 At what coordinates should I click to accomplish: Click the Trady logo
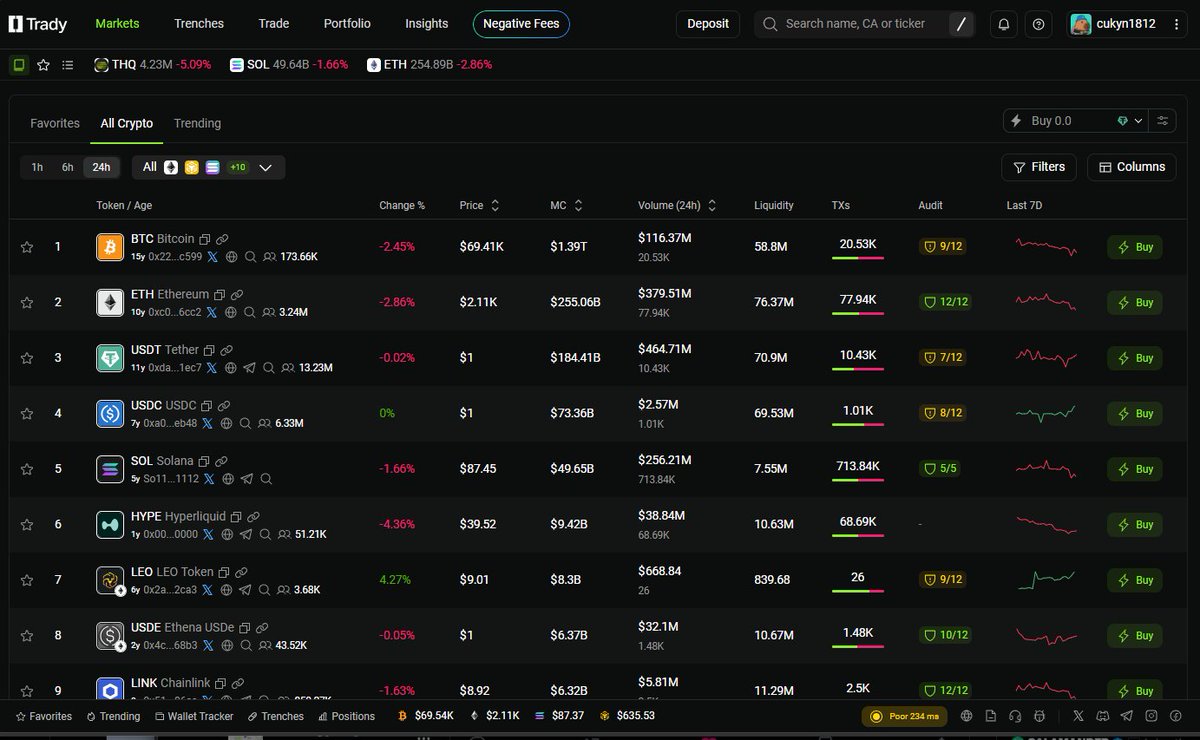tap(38, 24)
